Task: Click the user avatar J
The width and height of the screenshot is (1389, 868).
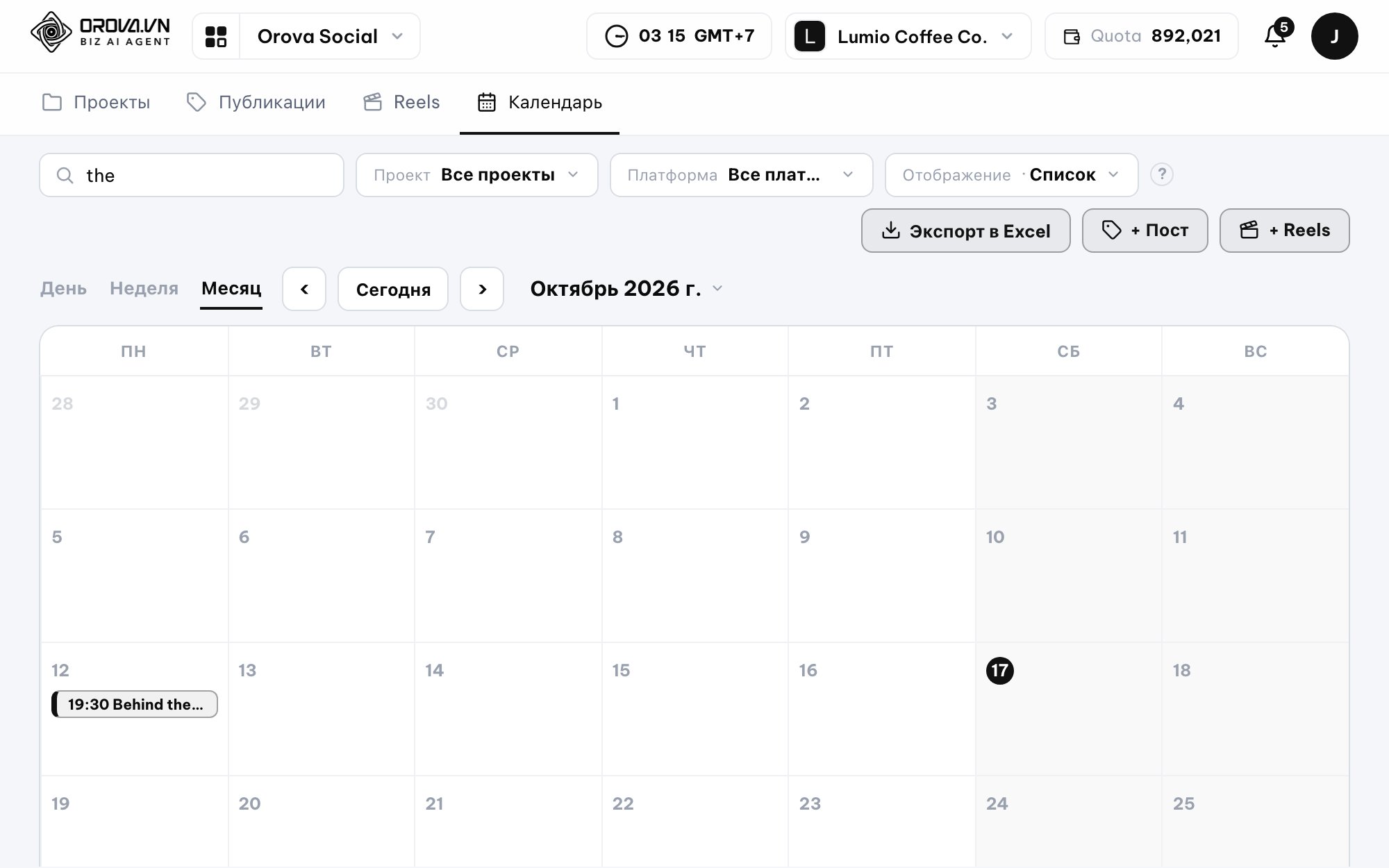Action: pos(1334,36)
